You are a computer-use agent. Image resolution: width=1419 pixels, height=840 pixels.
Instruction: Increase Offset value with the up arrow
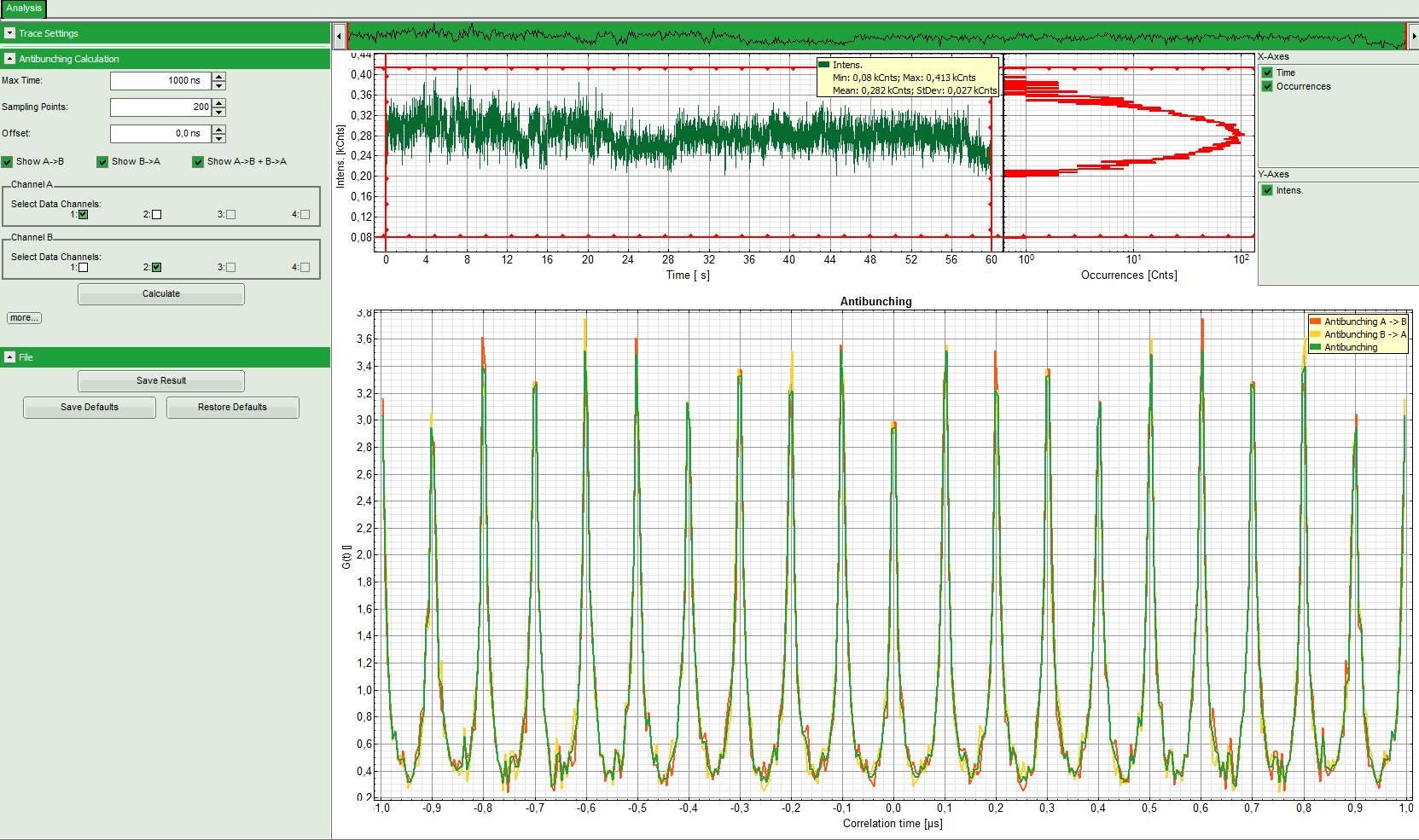click(219, 130)
